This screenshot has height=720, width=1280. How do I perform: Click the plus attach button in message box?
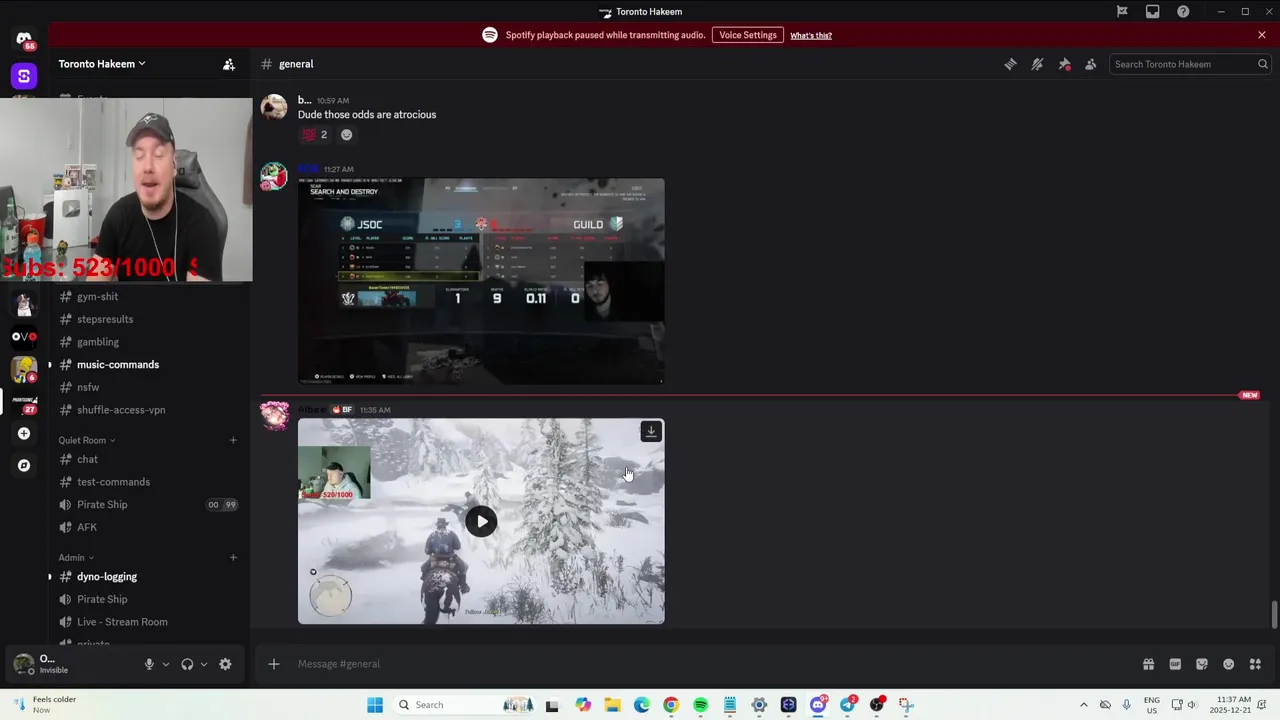pyautogui.click(x=273, y=664)
